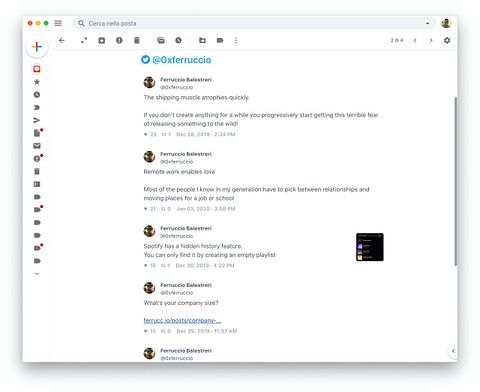Image resolution: width=480 pixels, height=392 pixels.
Task: Open Sent mail from the sidebar arrow icon
Action: point(37,120)
